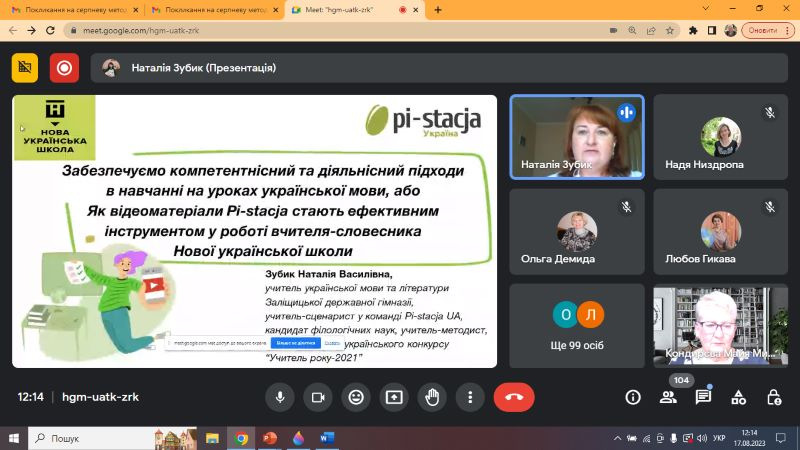
Task: Open the emoji reactions button
Action: [x=356, y=397]
